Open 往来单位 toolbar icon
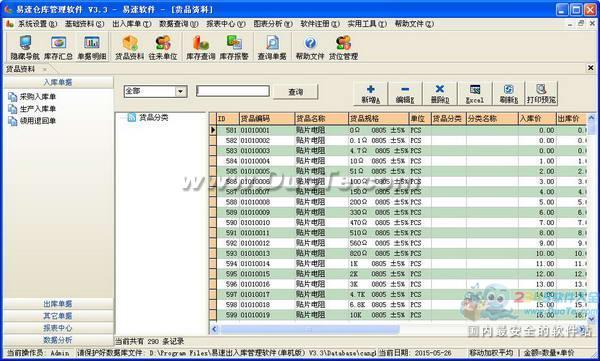 point(163,47)
